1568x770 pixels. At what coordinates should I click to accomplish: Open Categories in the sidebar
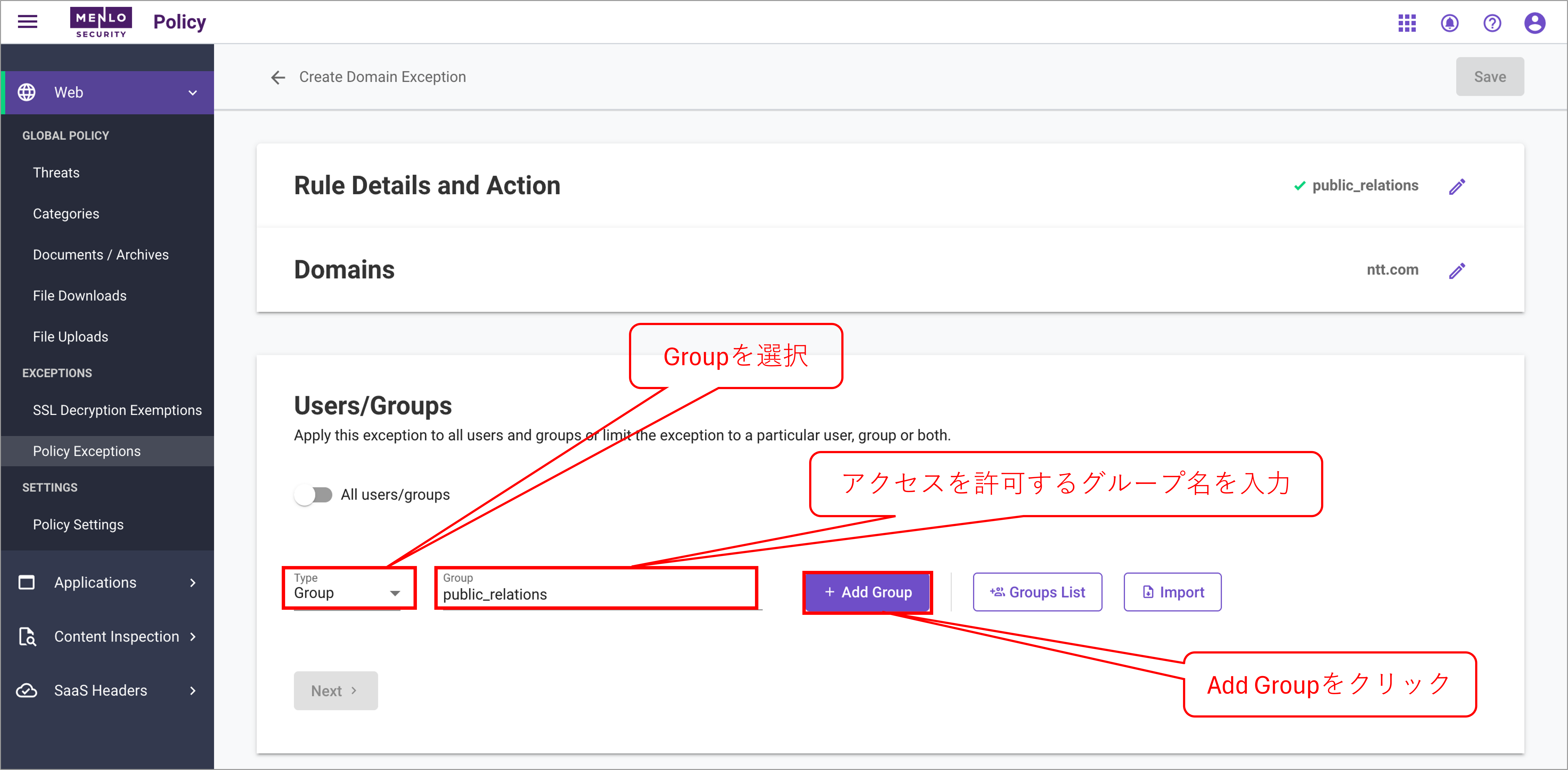(66, 214)
